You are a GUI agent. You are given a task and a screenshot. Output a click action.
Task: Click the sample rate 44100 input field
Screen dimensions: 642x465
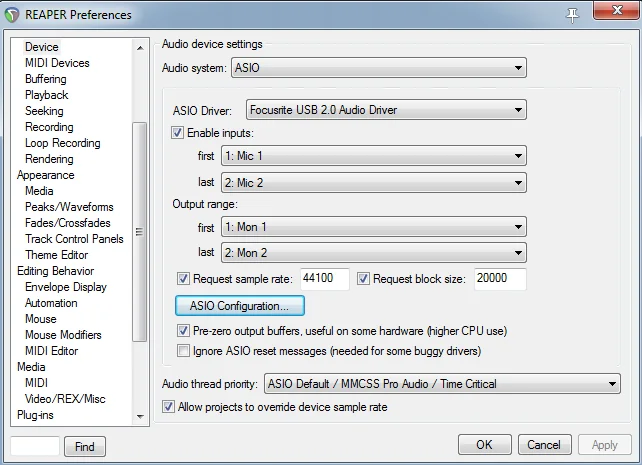(324, 279)
